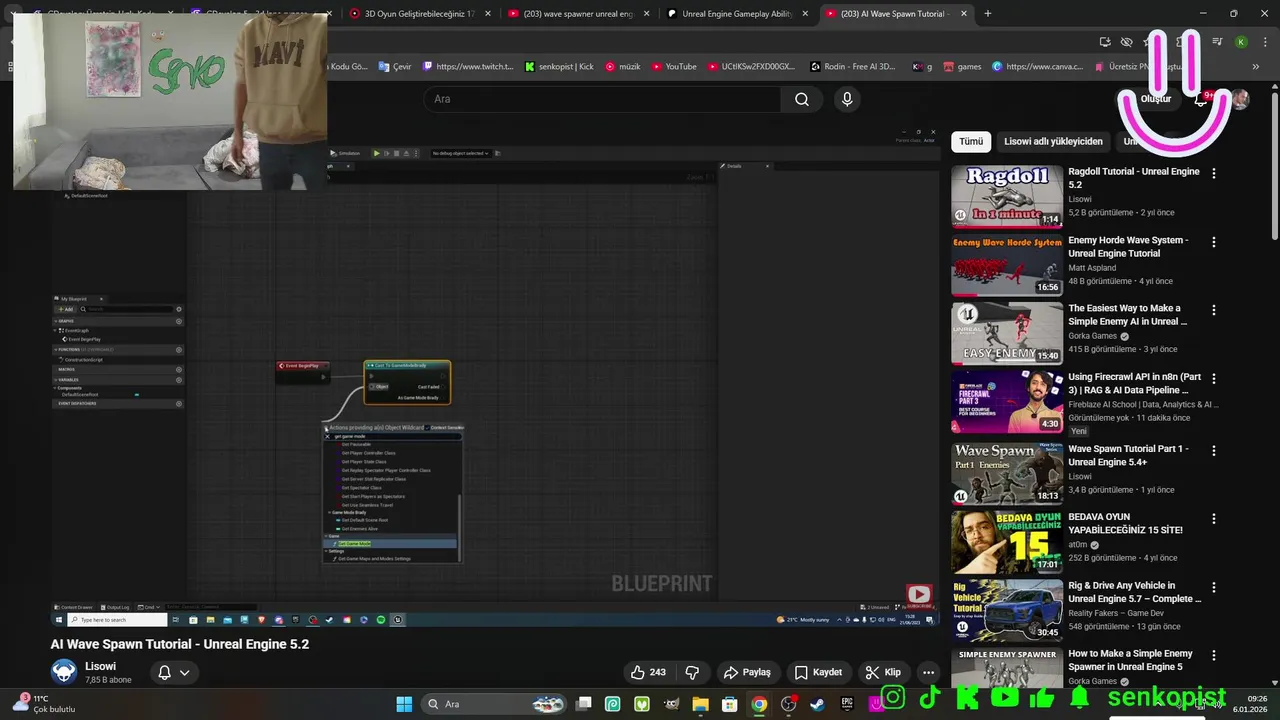Close the 'wave spawner unreal eng' tab
The height and width of the screenshot is (720, 1280).
[x=646, y=13]
